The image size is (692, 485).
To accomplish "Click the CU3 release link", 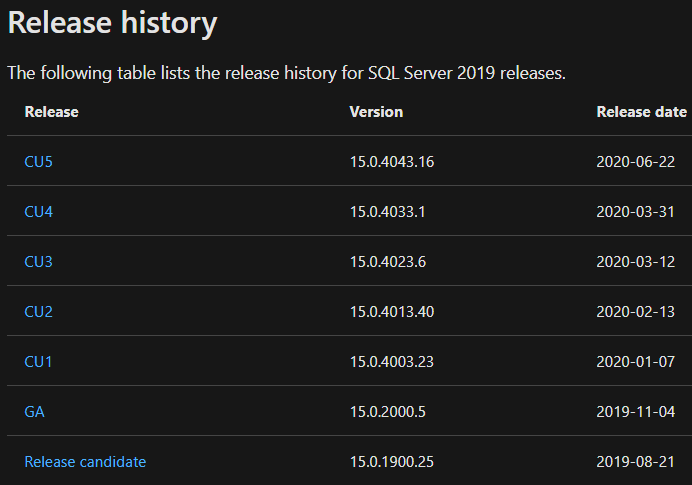I will tap(38, 262).
